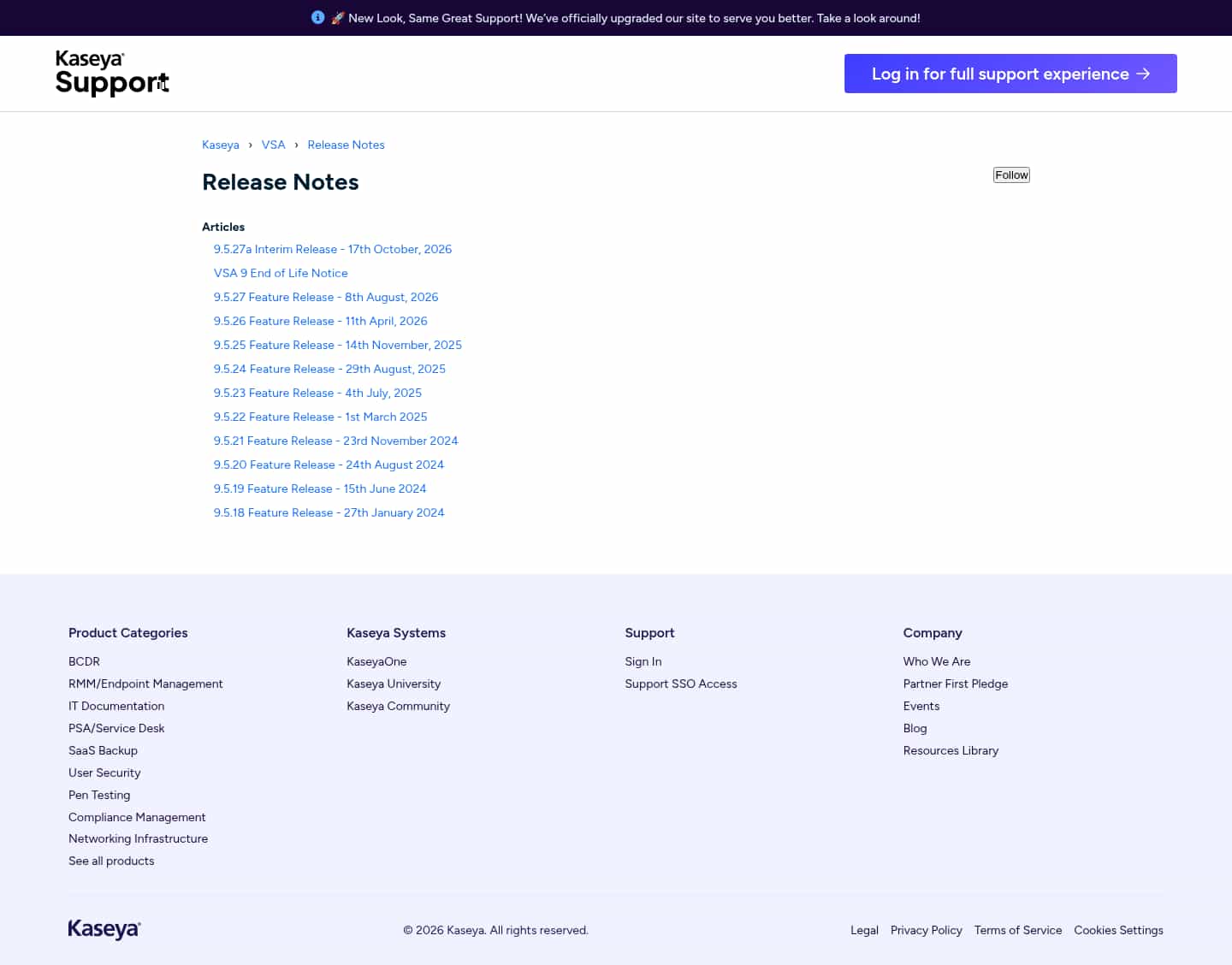Click Sign In under Support

coord(643,661)
